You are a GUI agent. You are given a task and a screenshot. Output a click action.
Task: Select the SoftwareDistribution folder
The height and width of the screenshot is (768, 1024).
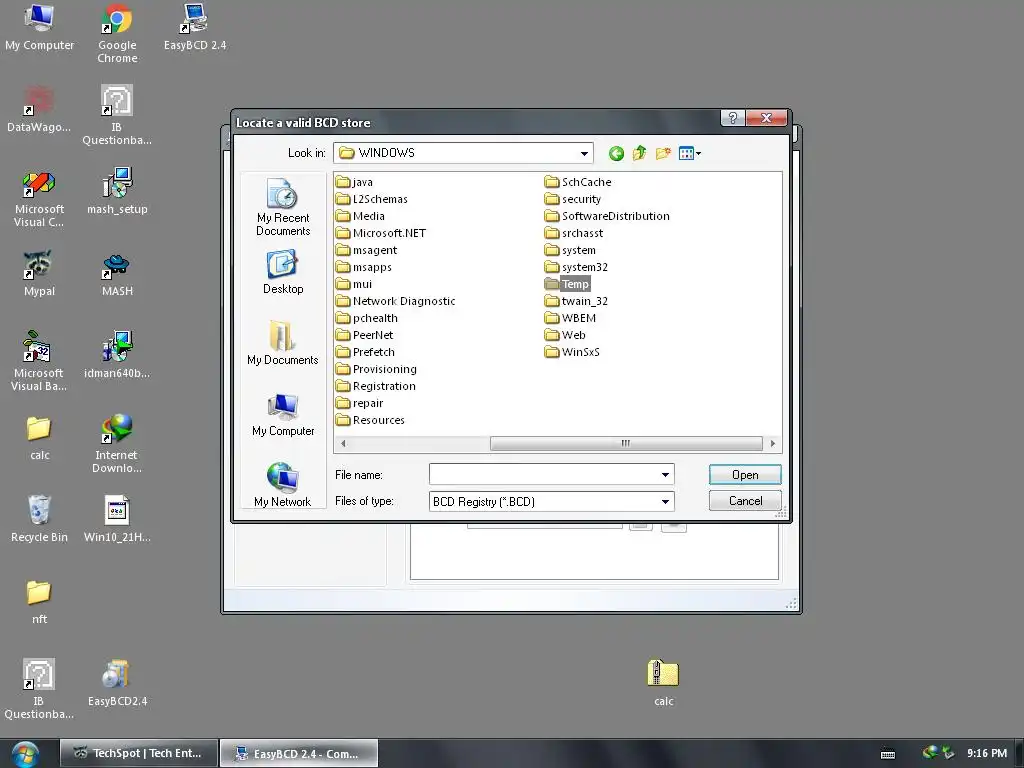[607, 216]
